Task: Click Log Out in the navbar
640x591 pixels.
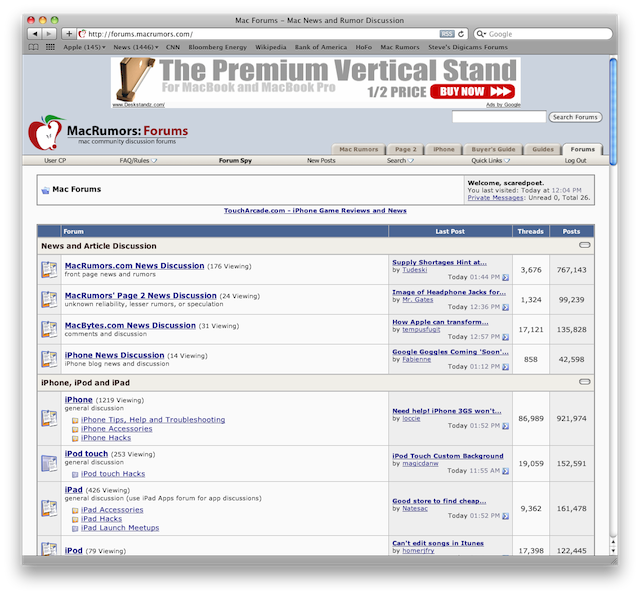Action: tap(576, 160)
